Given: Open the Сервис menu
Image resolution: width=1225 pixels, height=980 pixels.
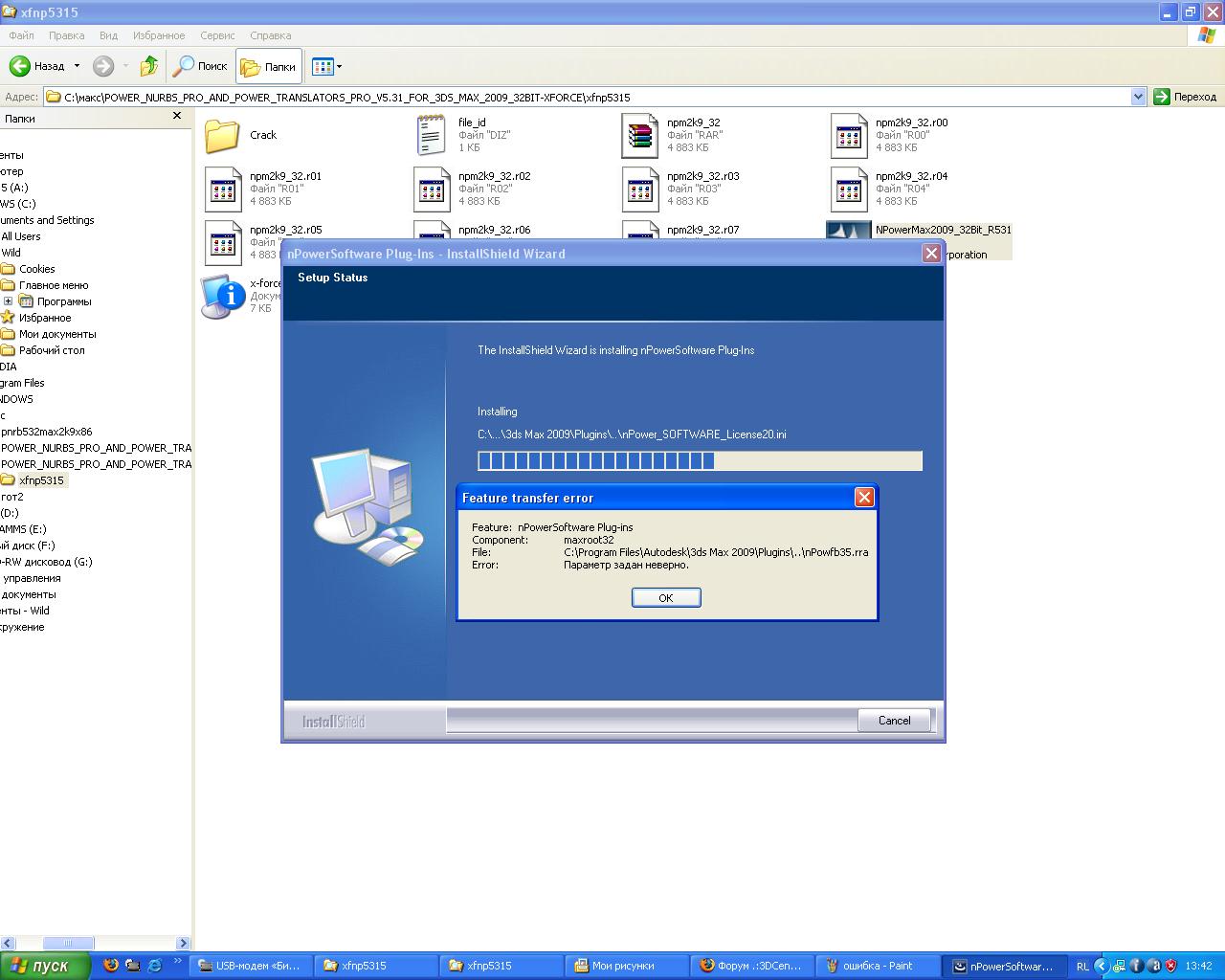Looking at the screenshot, I should (217, 35).
